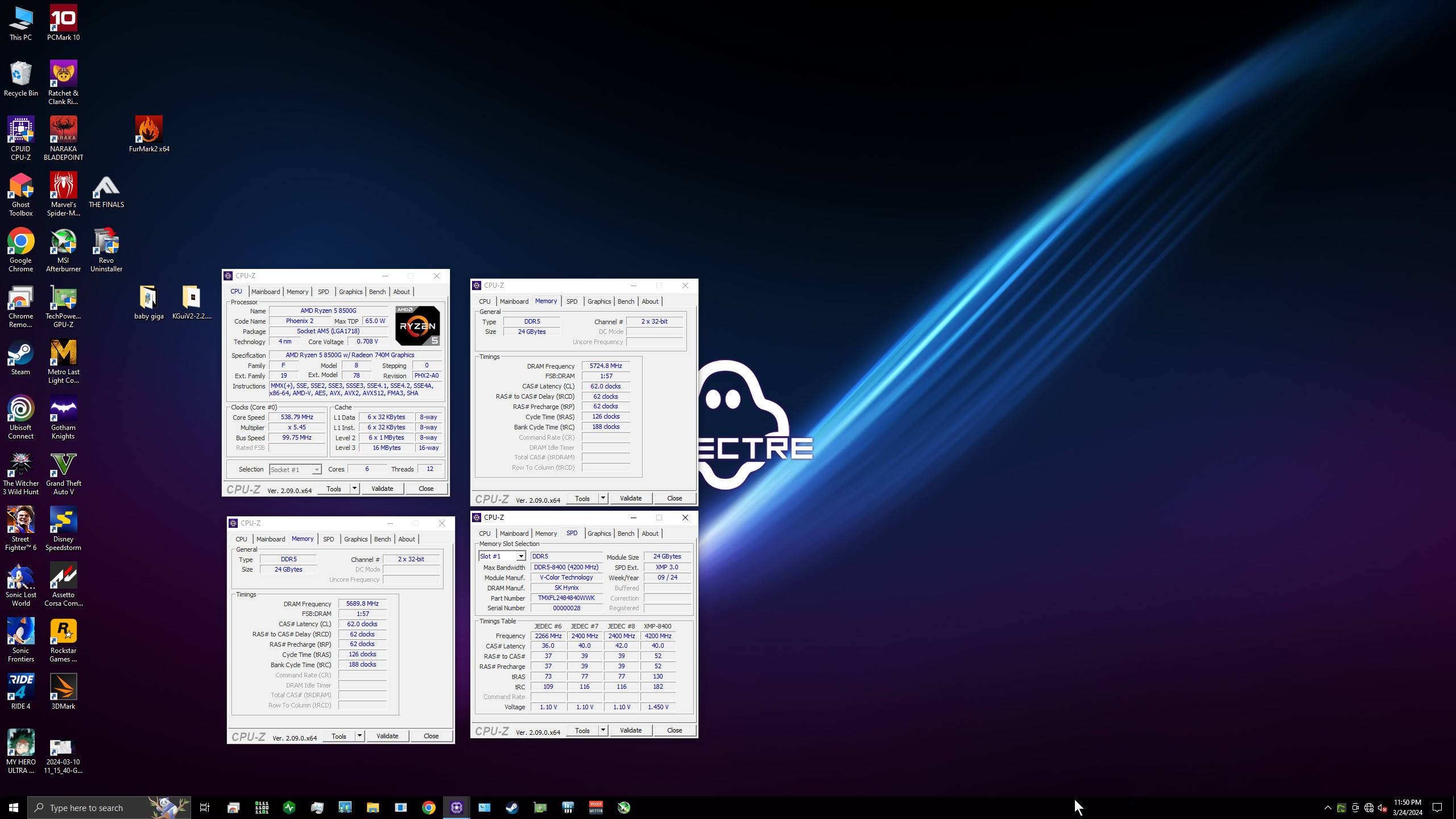Screen dimensions: 1456x819
Task: Open 3DMark desktop shortcut
Action: coord(63,691)
